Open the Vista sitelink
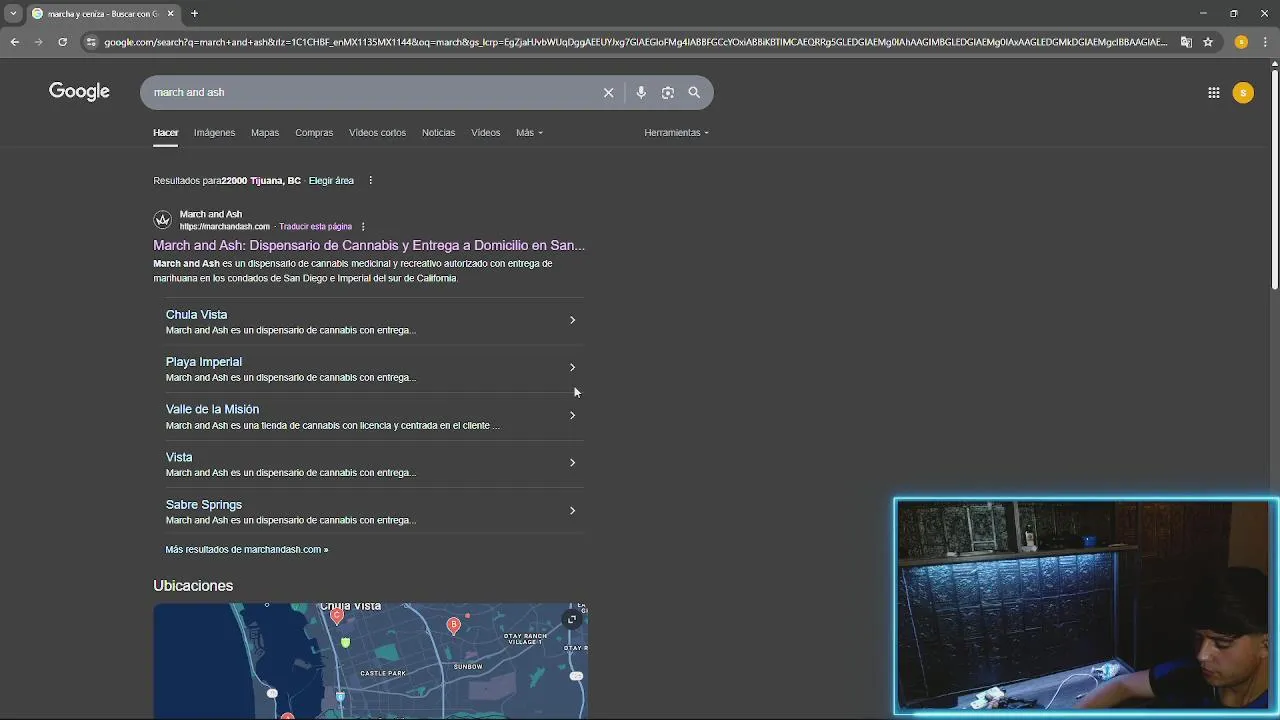The height and width of the screenshot is (720, 1280). [179, 457]
